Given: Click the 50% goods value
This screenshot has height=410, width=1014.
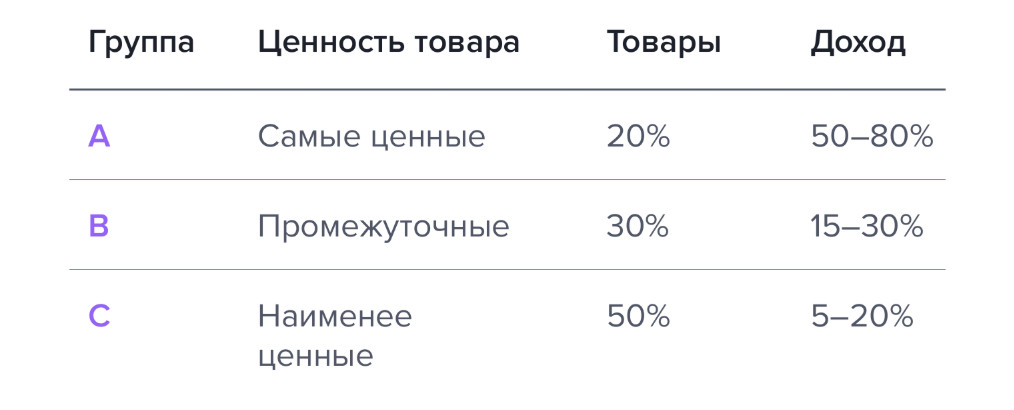Looking at the screenshot, I should (x=637, y=316).
